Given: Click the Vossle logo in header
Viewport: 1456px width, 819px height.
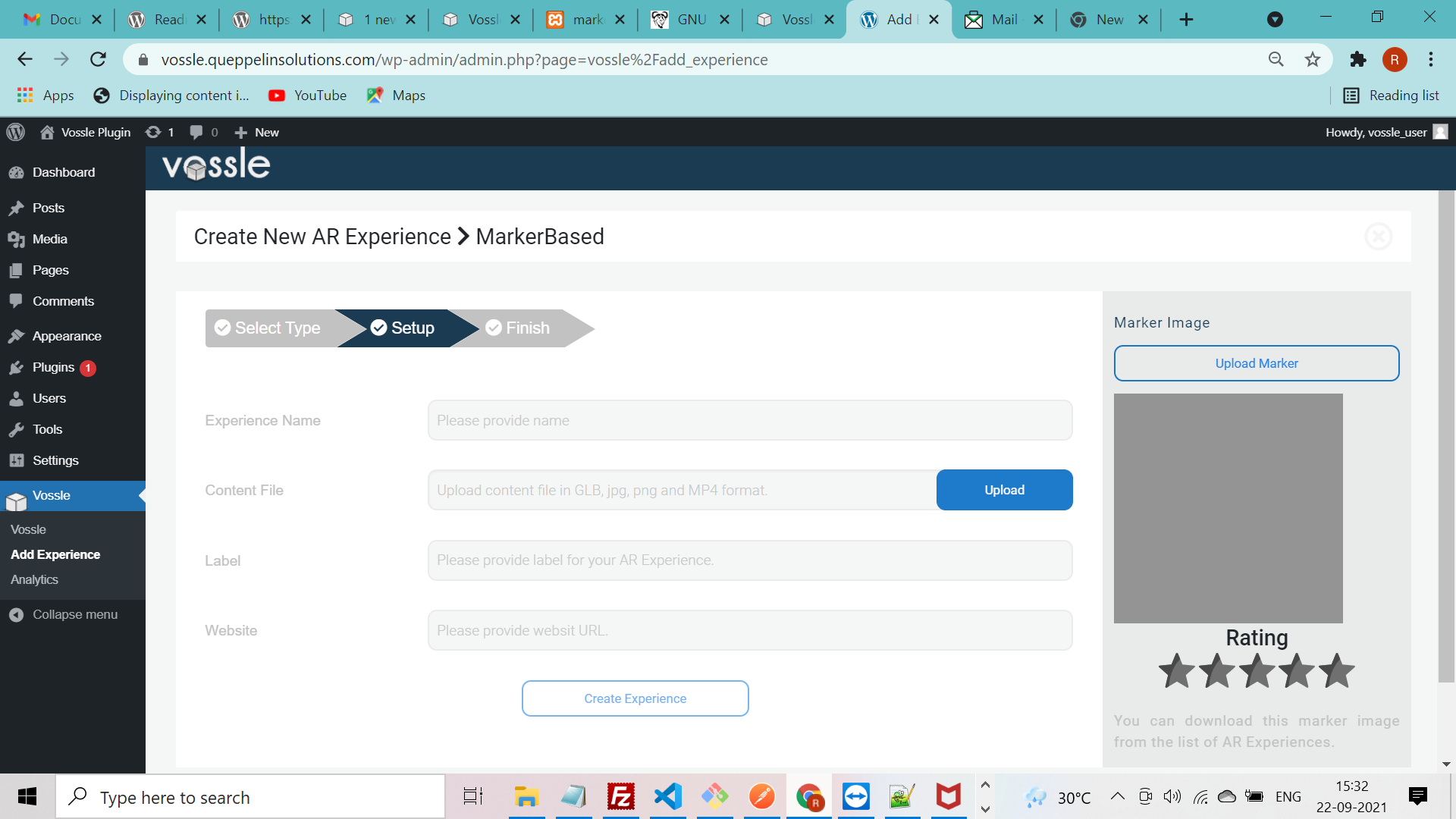Looking at the screenshot, I should [x=216, y=165].
